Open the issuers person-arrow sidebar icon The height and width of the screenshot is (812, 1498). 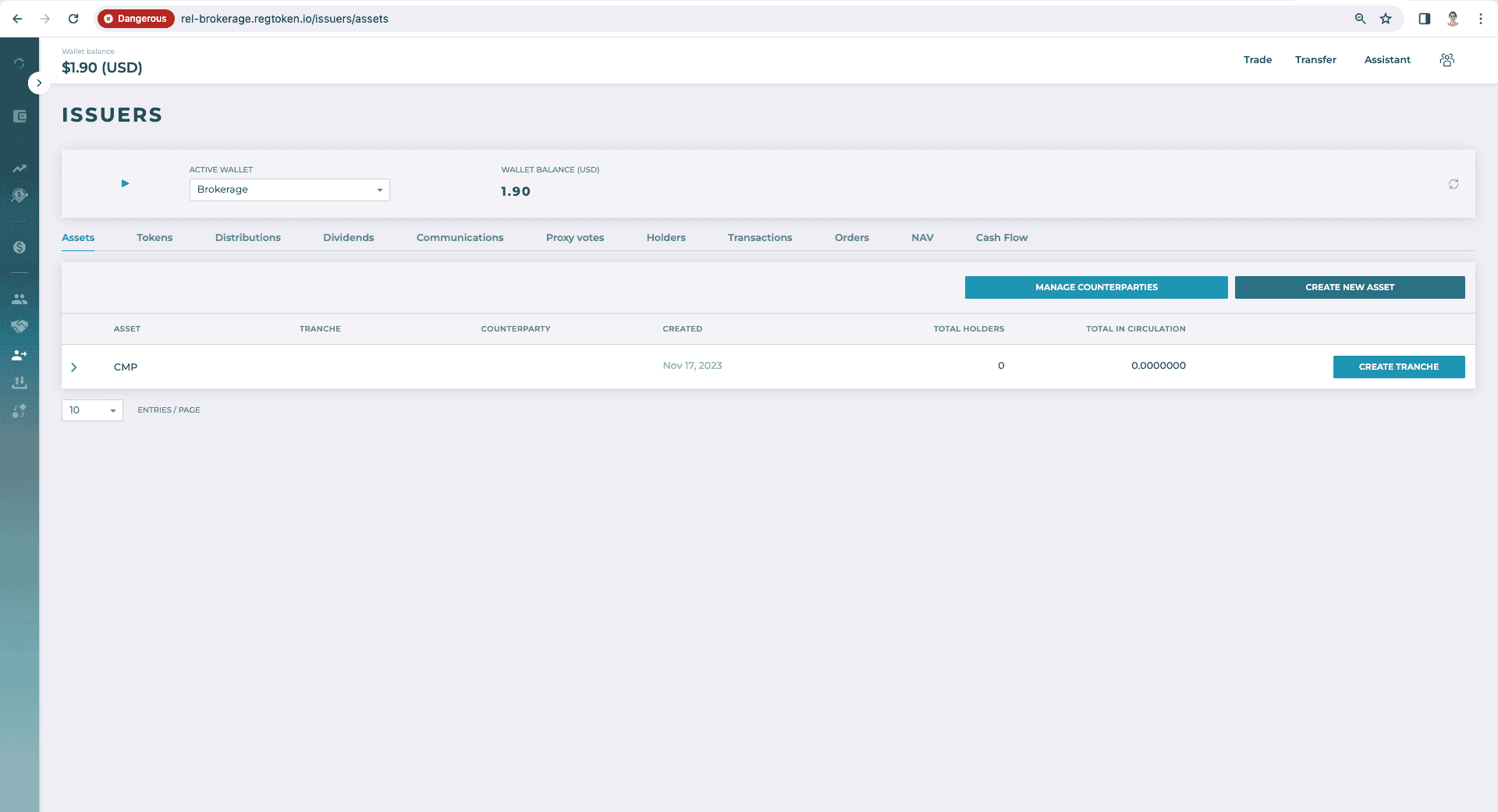(20, 355)
